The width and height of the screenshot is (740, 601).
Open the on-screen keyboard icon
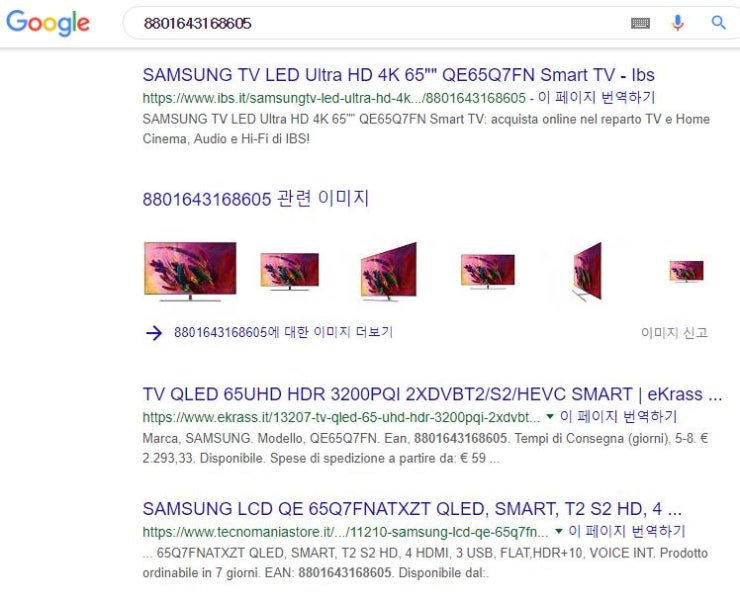coord(640,23)
